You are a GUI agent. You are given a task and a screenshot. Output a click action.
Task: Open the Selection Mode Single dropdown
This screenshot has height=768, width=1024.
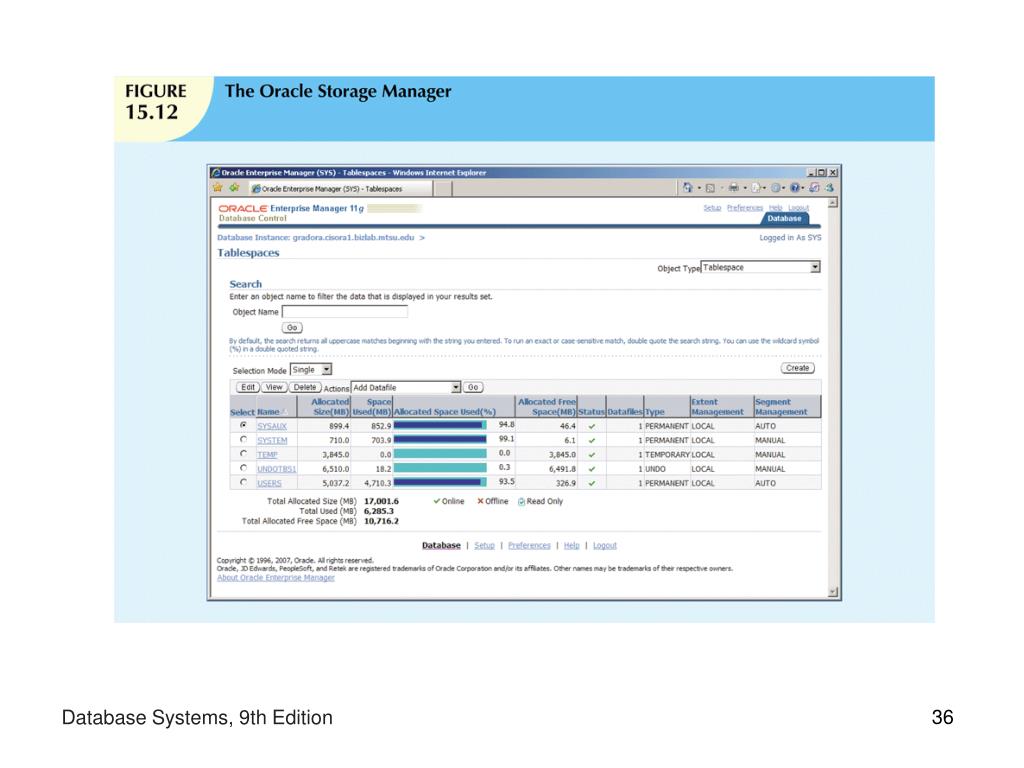coord(311,370)
